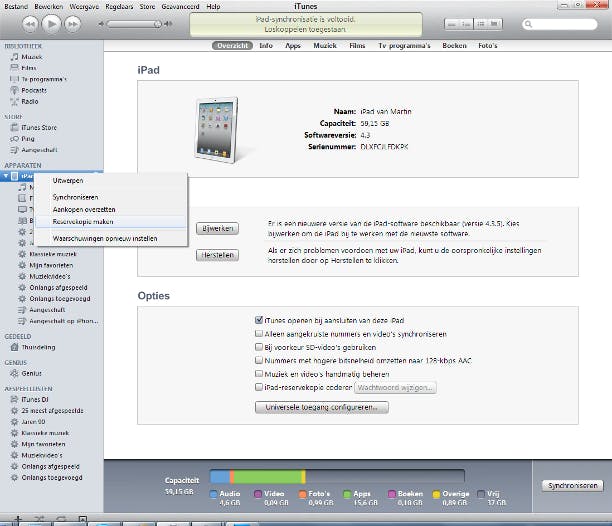The width and height of the screenshot is (612, 526).
Task: Open the Muziek library icon
Action: coord(14,57)
